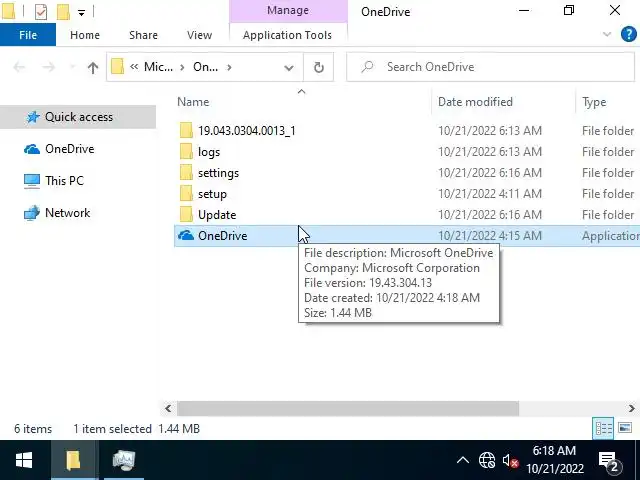Switch to Large icons view layout
640x480 pixels.
click(625, 428)
